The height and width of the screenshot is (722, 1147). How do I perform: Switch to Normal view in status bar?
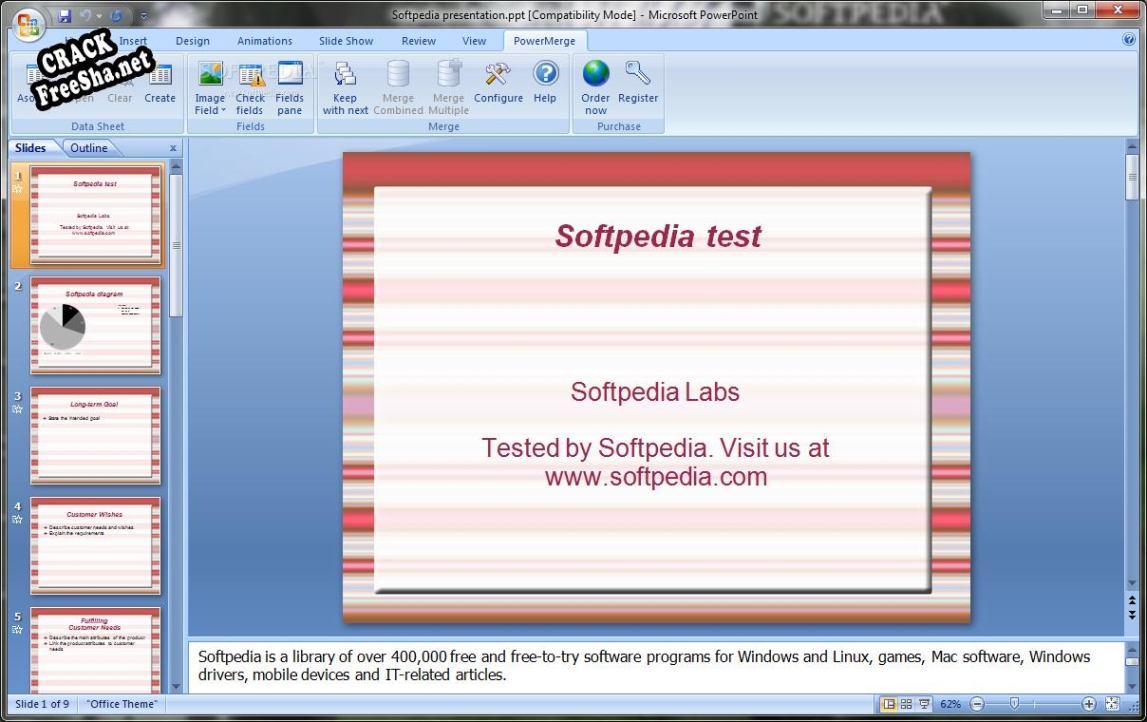point(888,704)
